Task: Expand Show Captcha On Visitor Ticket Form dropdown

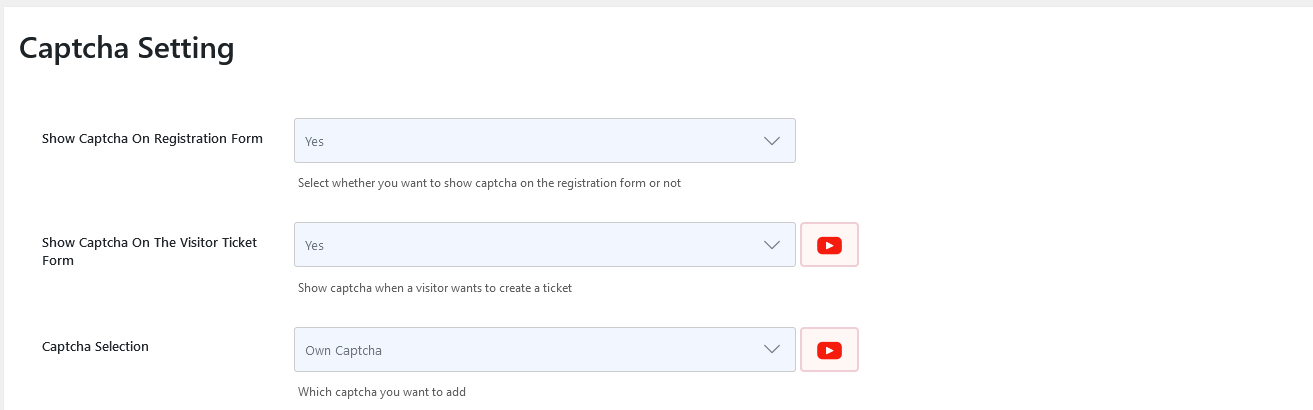Action: [544, 245]
